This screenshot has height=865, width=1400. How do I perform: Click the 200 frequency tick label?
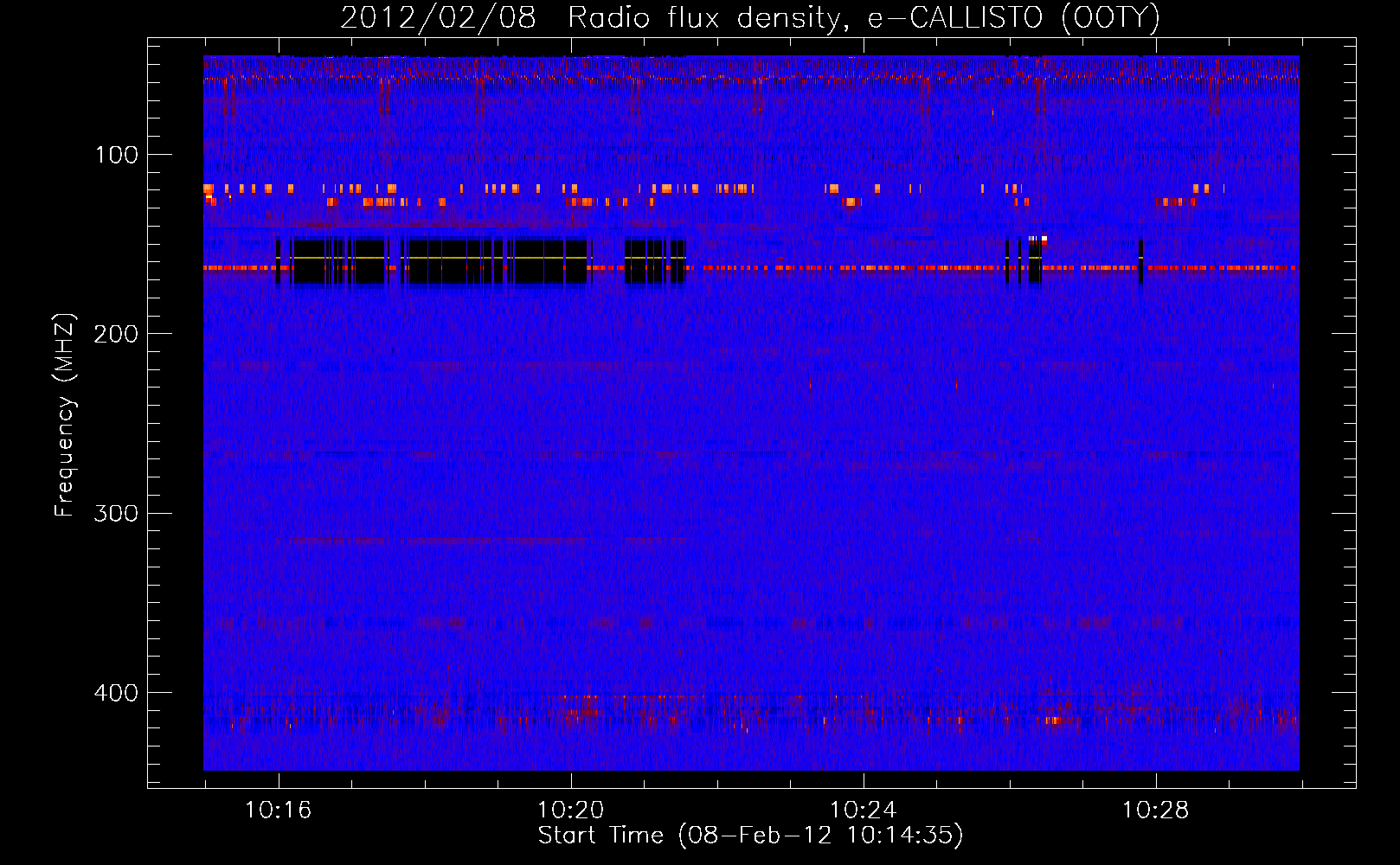pyautogui.click(x=117, y=334)
